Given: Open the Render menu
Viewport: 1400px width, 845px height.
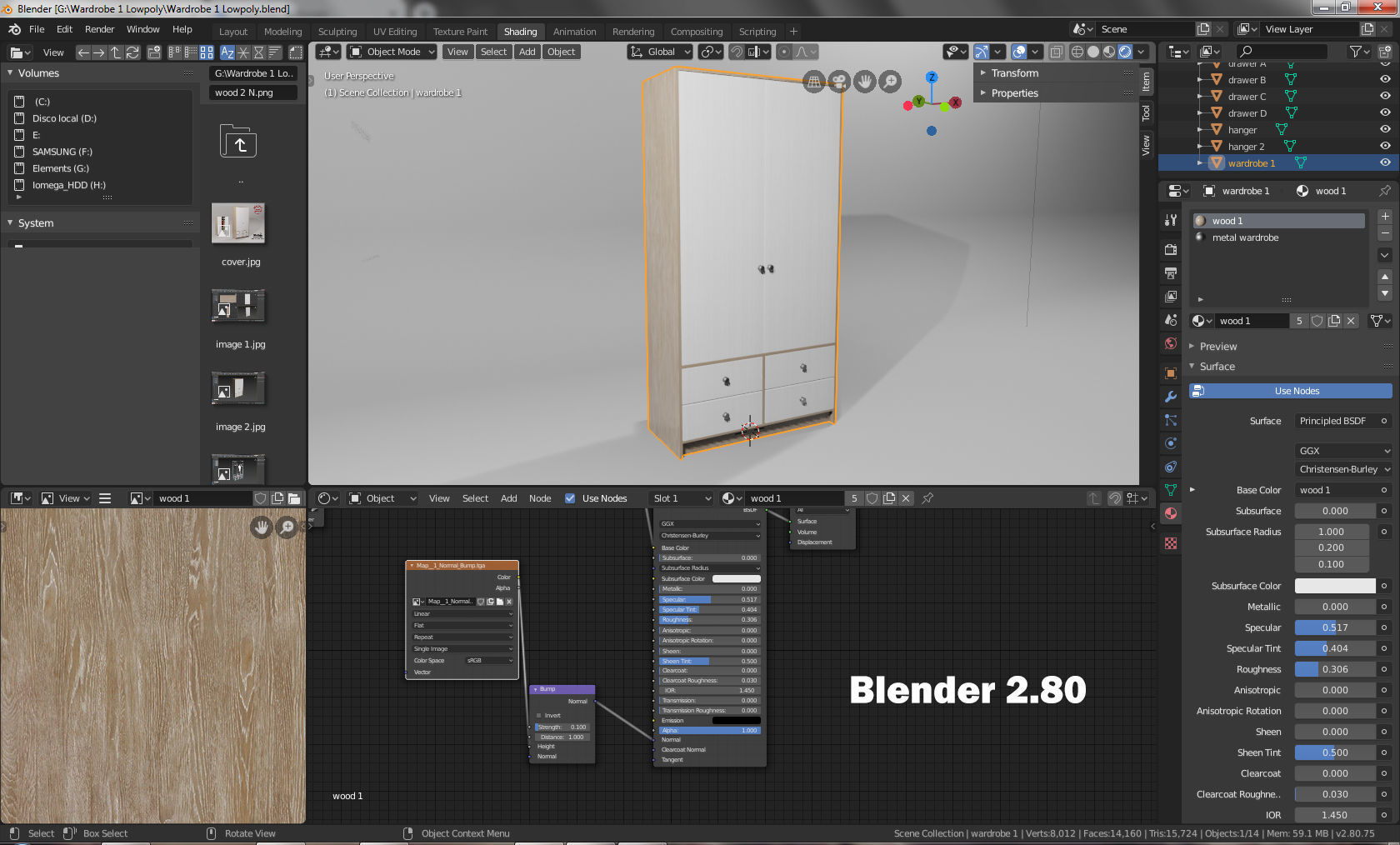Looking at the screenshot, I should (99, 29).
